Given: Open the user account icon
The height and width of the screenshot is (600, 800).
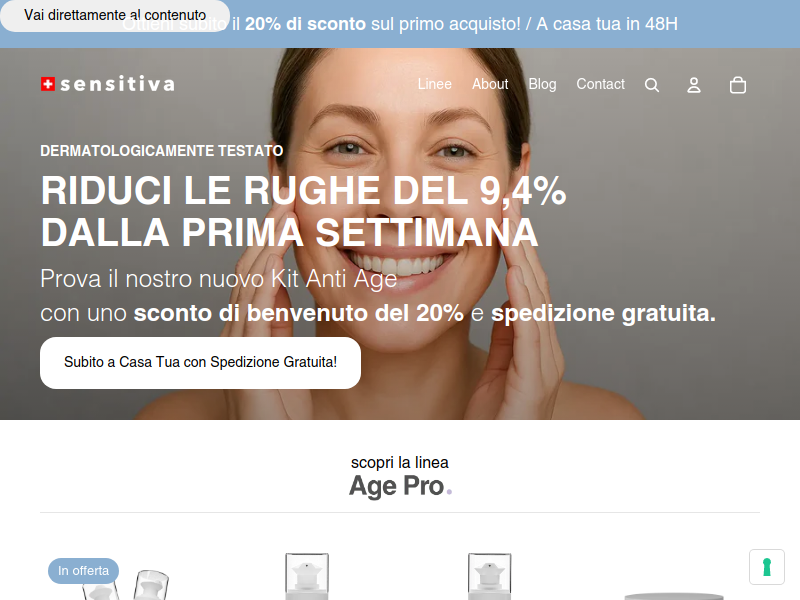Looking at the screenshot, I should coord(694,85).
